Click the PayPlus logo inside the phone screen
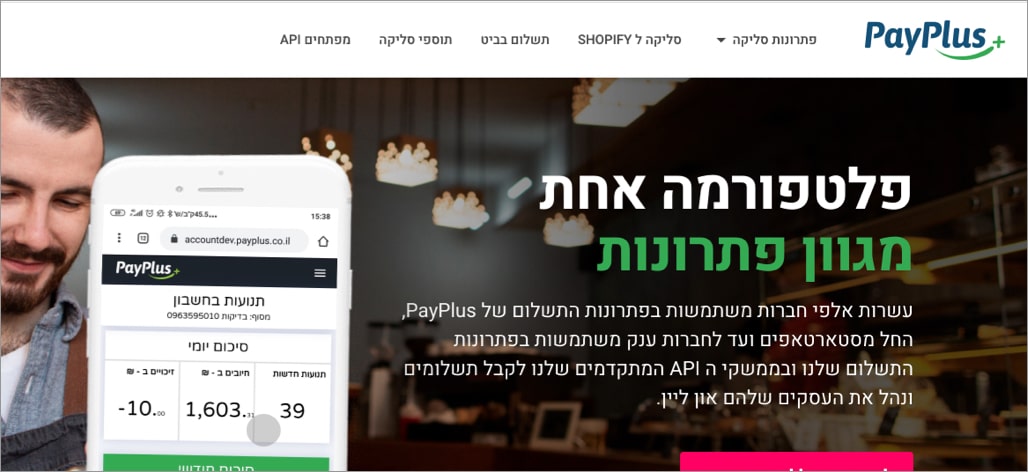The width and height of the screenshot is (1028, 472). click(148, 269)
